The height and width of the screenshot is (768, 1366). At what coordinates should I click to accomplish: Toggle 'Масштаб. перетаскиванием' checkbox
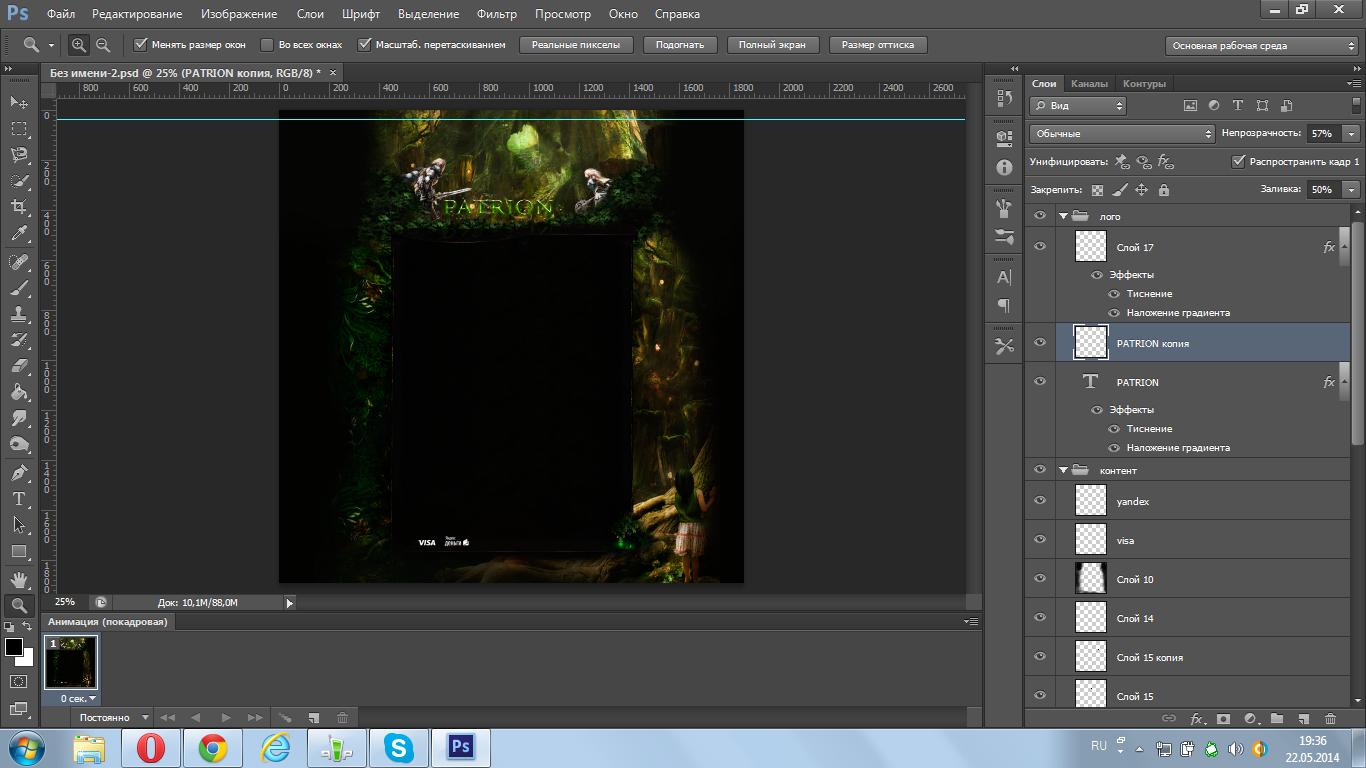[x=365, y=45]
